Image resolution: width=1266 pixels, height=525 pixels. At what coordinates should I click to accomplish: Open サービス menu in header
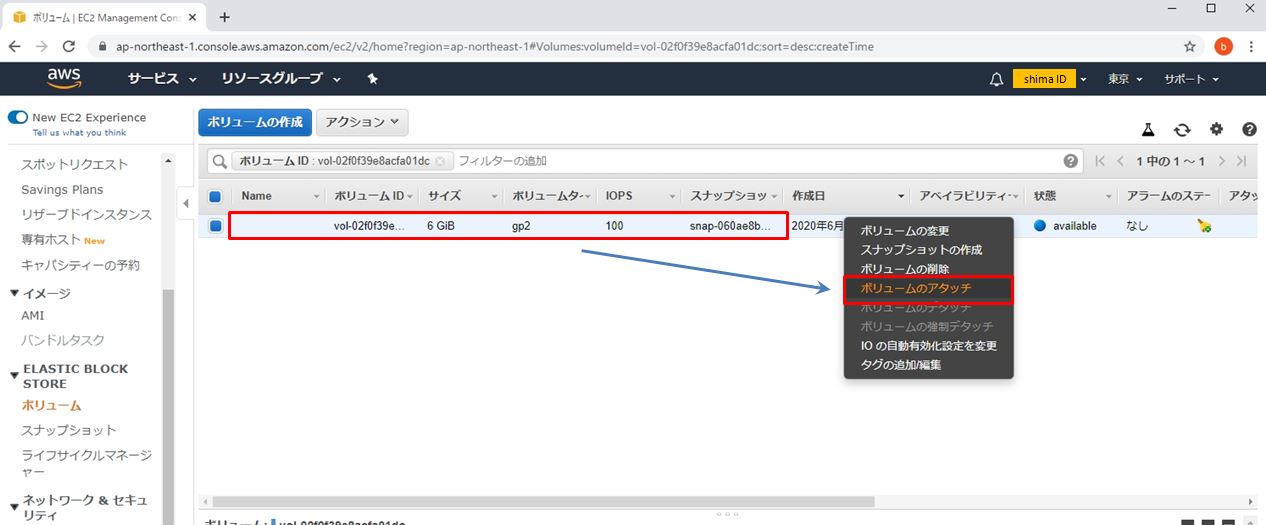(162, 79)
